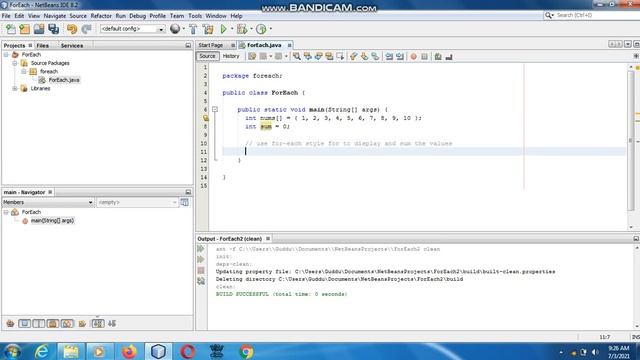
Task: Click the Find Selection magnifier icon
Action: [x=297, y=56]
